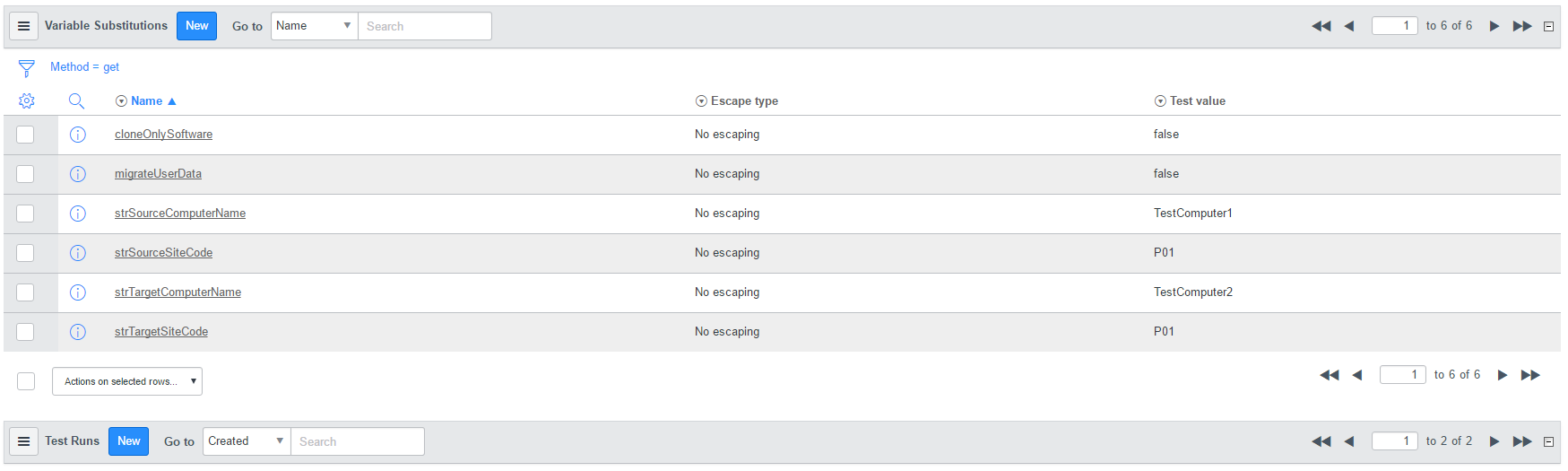The image size is (1568, 471).
Task: Open the Name go-to field dropdown
Action: click(314, 26)
